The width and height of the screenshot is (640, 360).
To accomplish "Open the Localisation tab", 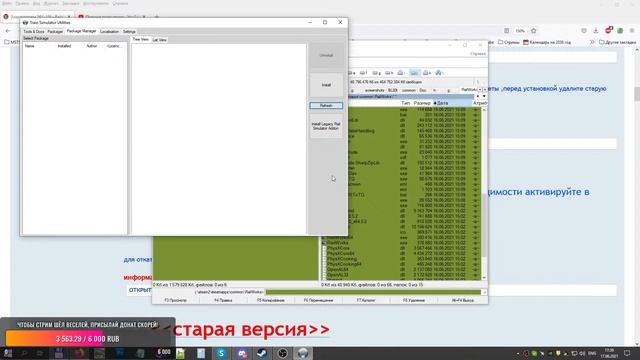I will tap(109, 31).
